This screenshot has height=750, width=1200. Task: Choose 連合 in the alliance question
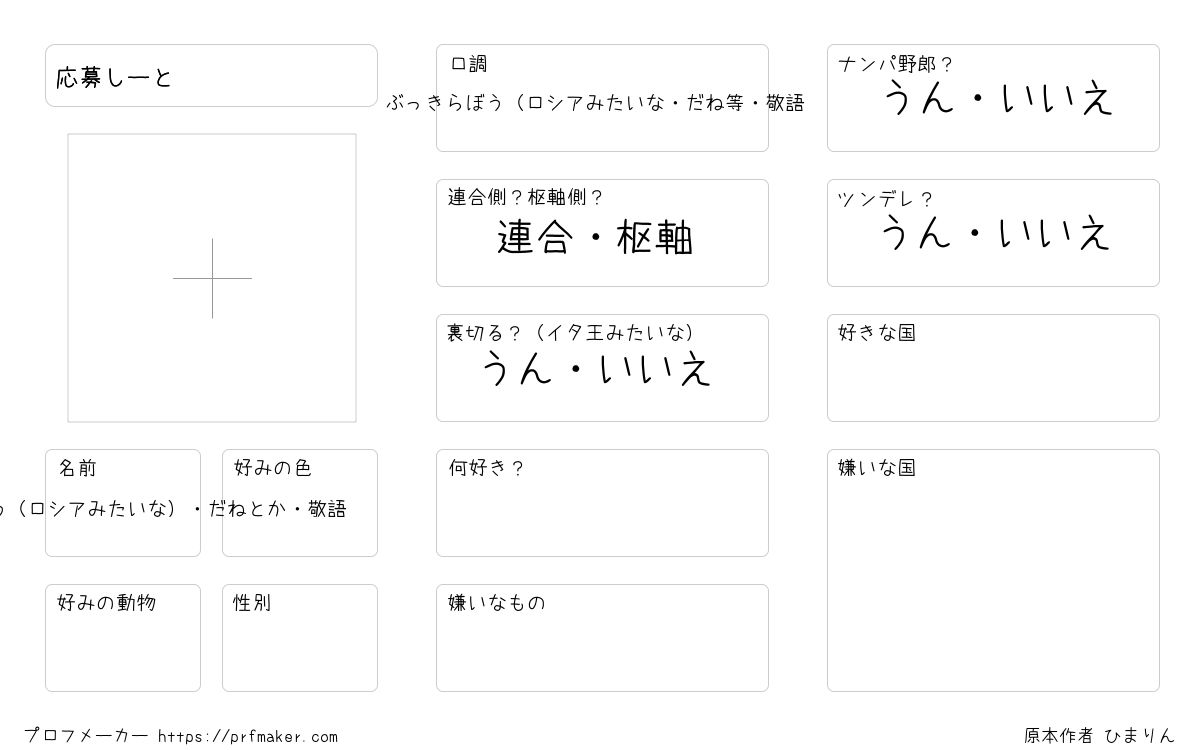[x=535, y=238]
